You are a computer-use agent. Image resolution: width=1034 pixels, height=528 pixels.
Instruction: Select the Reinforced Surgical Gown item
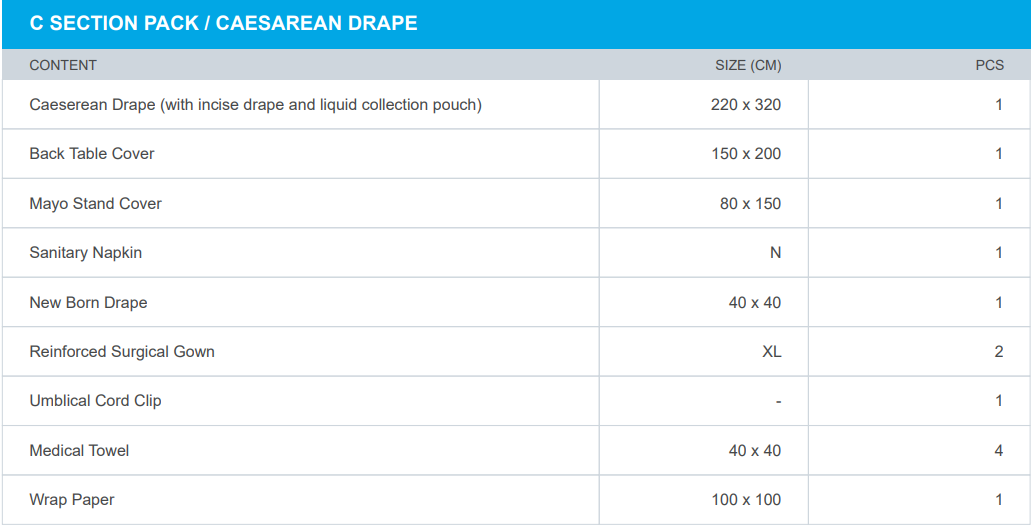(x=122, y=352)
